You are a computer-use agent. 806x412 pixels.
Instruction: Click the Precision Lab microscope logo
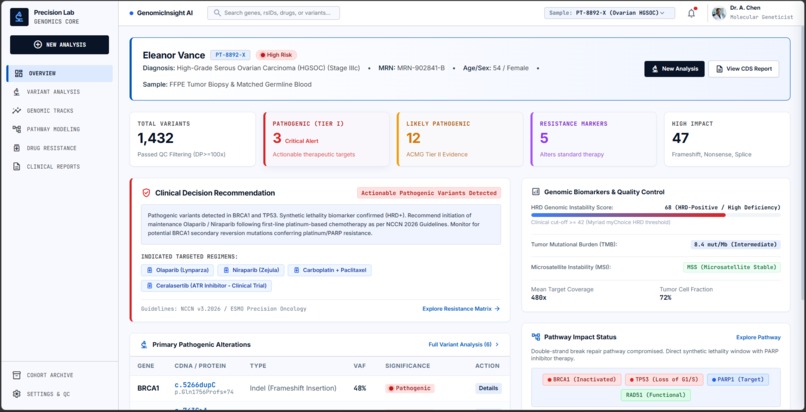[x=20, y=17]
